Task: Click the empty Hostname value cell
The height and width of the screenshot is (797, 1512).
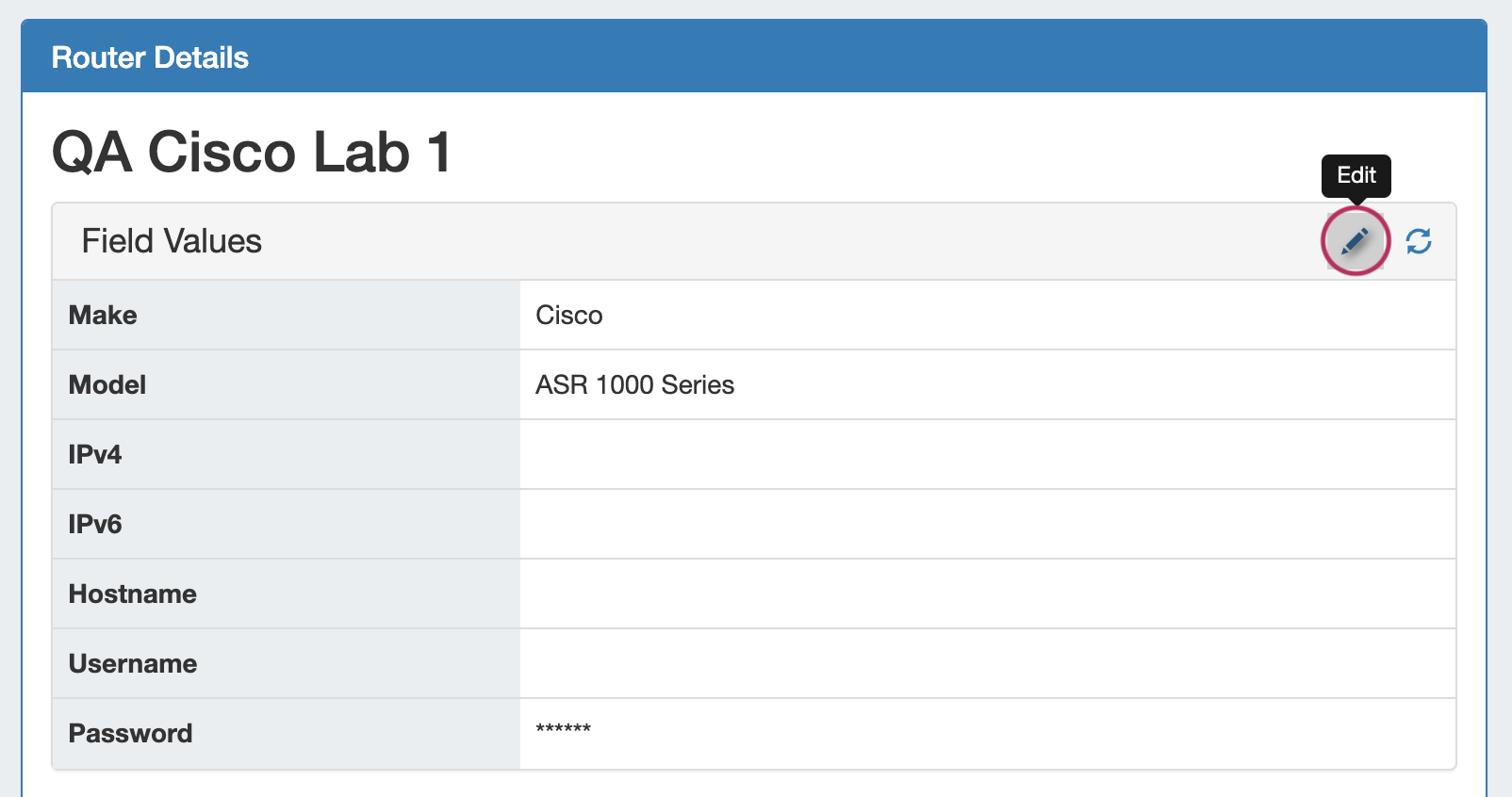Action: [x=987, y=594]
